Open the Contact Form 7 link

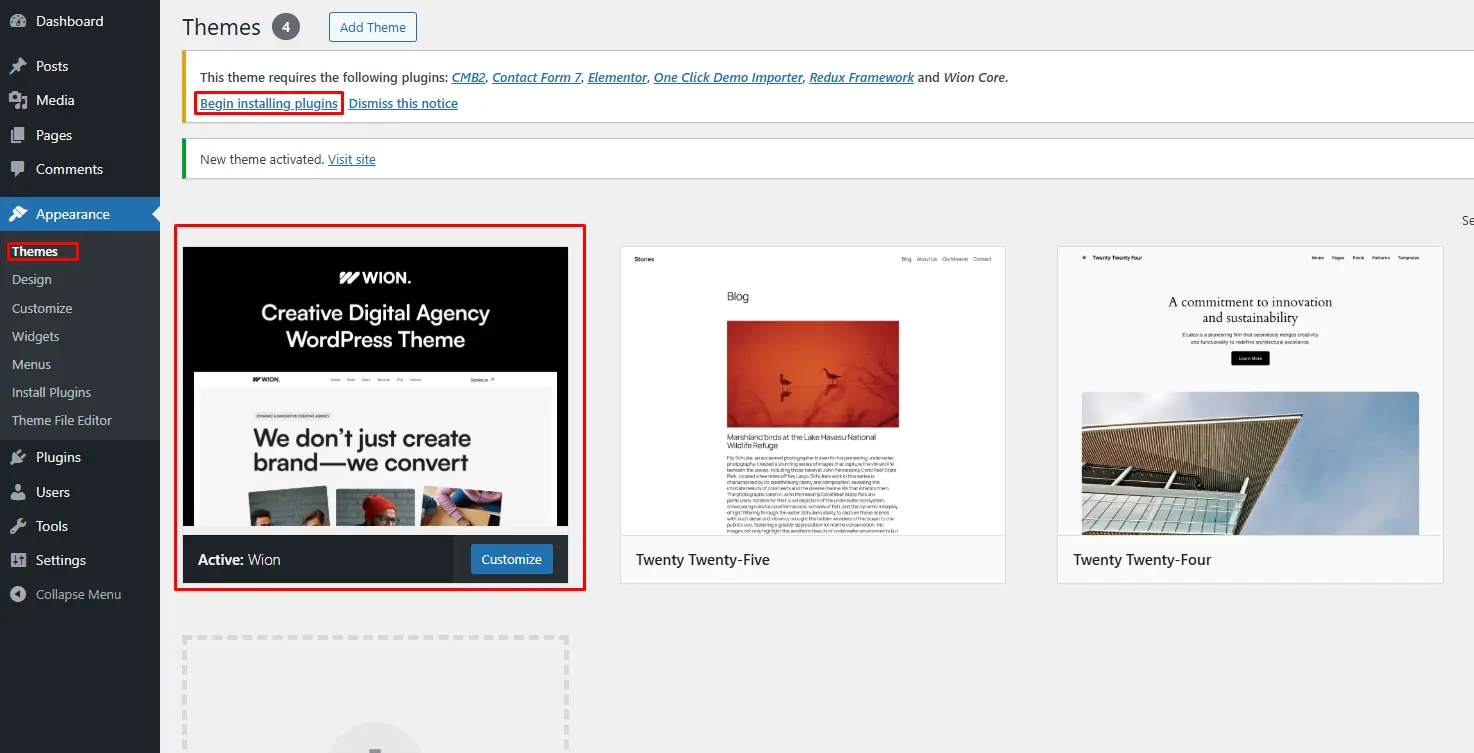point(537,77)
